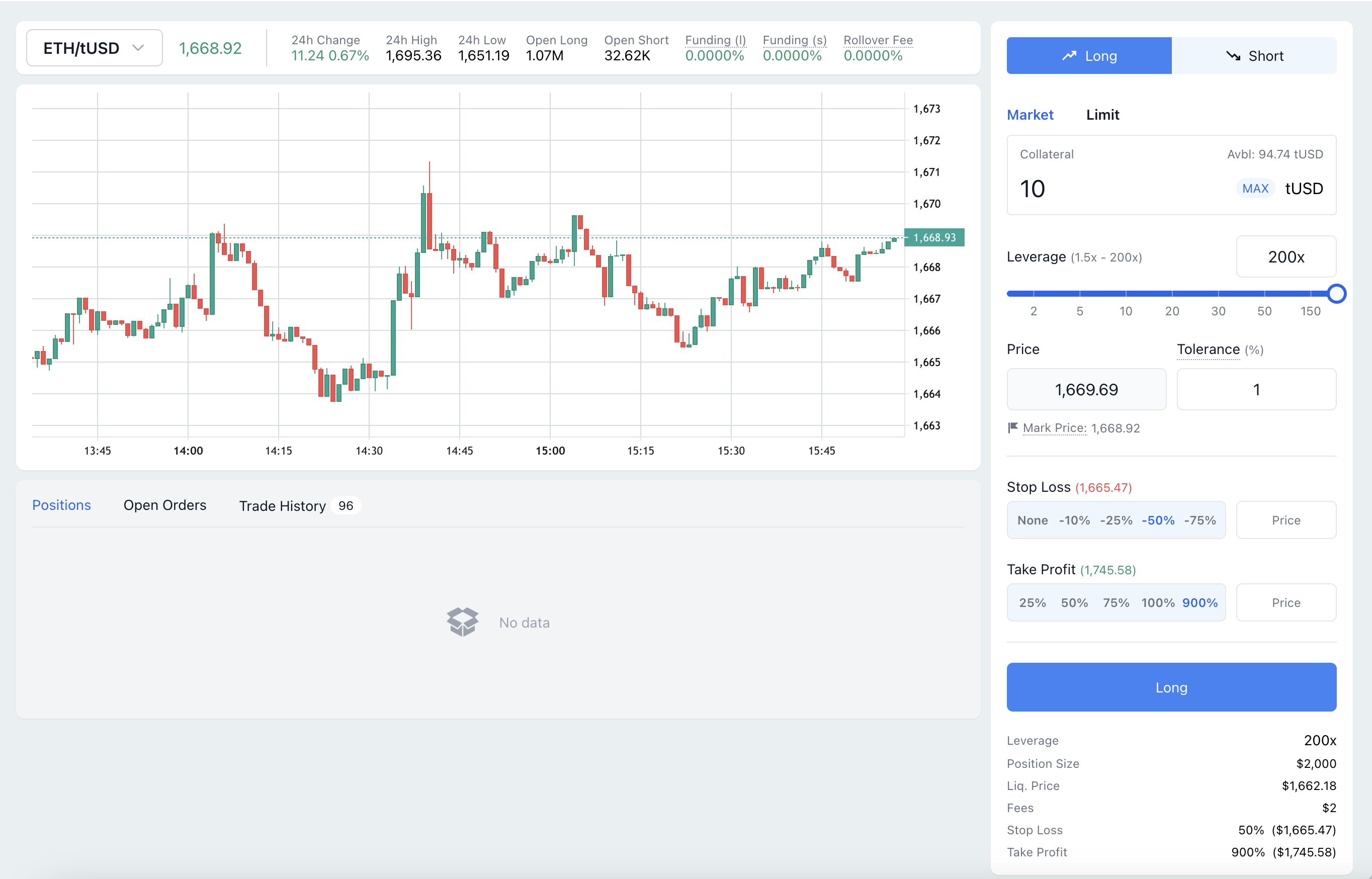Select None for stop loss
1372x879 pixels.
click(1033, 520)
